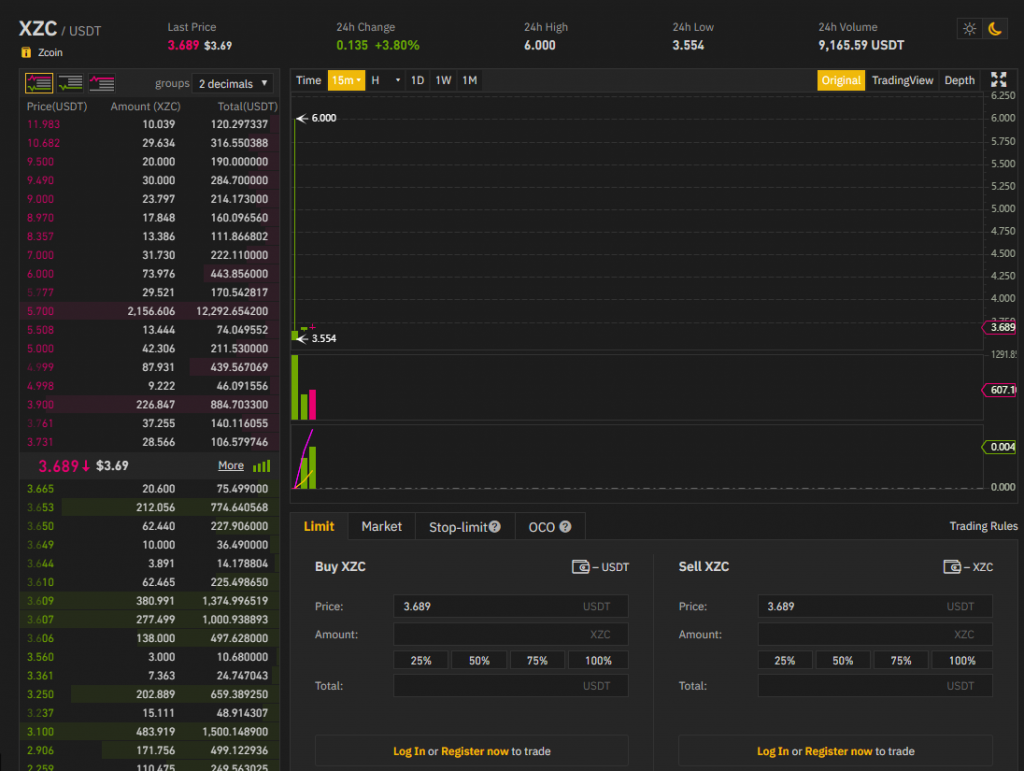Screen dimensions: 1024x771
Task: Set buy amount to 50%
Action: point(479,660)
